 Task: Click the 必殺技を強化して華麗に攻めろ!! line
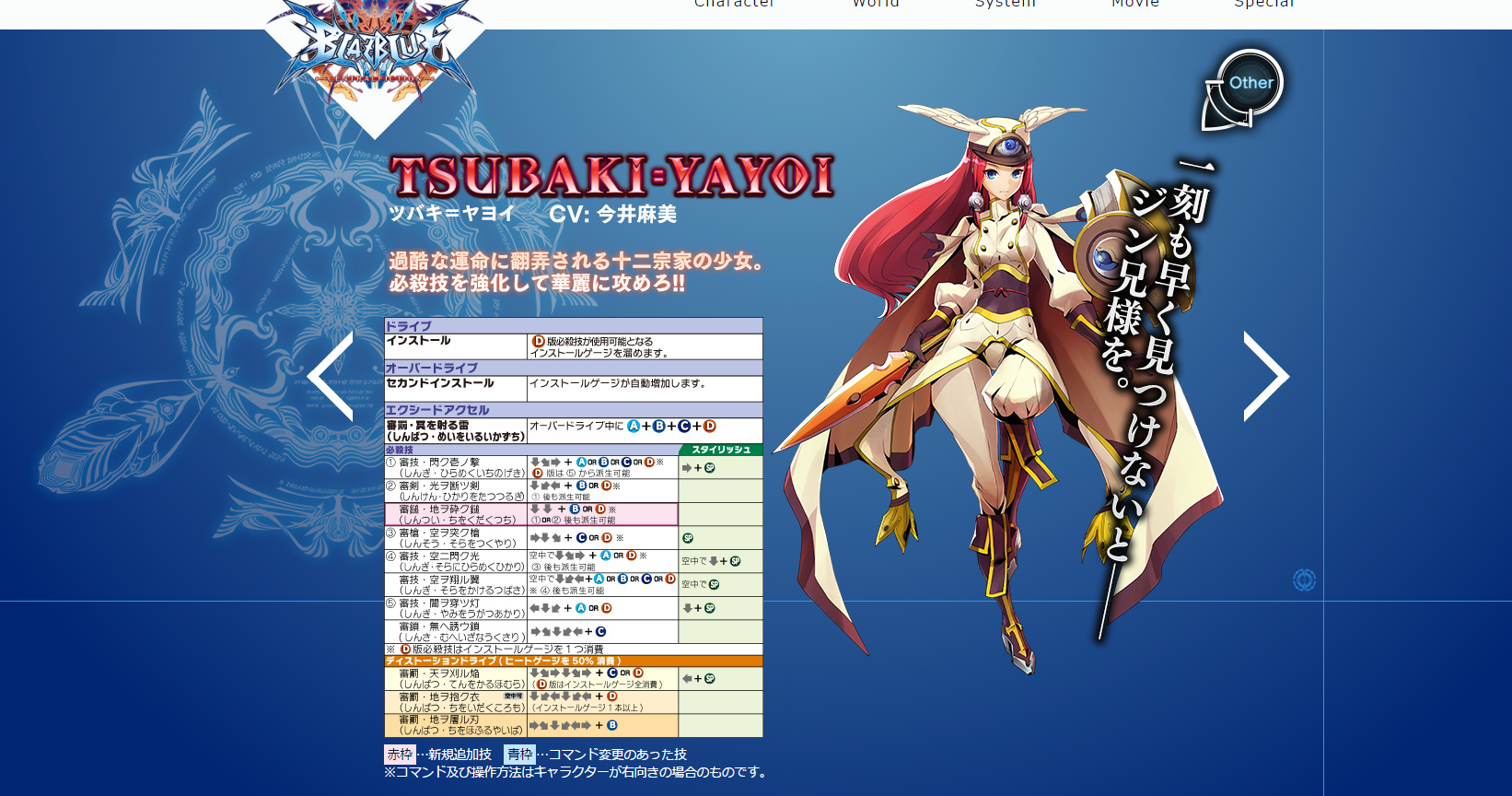tap(537, 284)
